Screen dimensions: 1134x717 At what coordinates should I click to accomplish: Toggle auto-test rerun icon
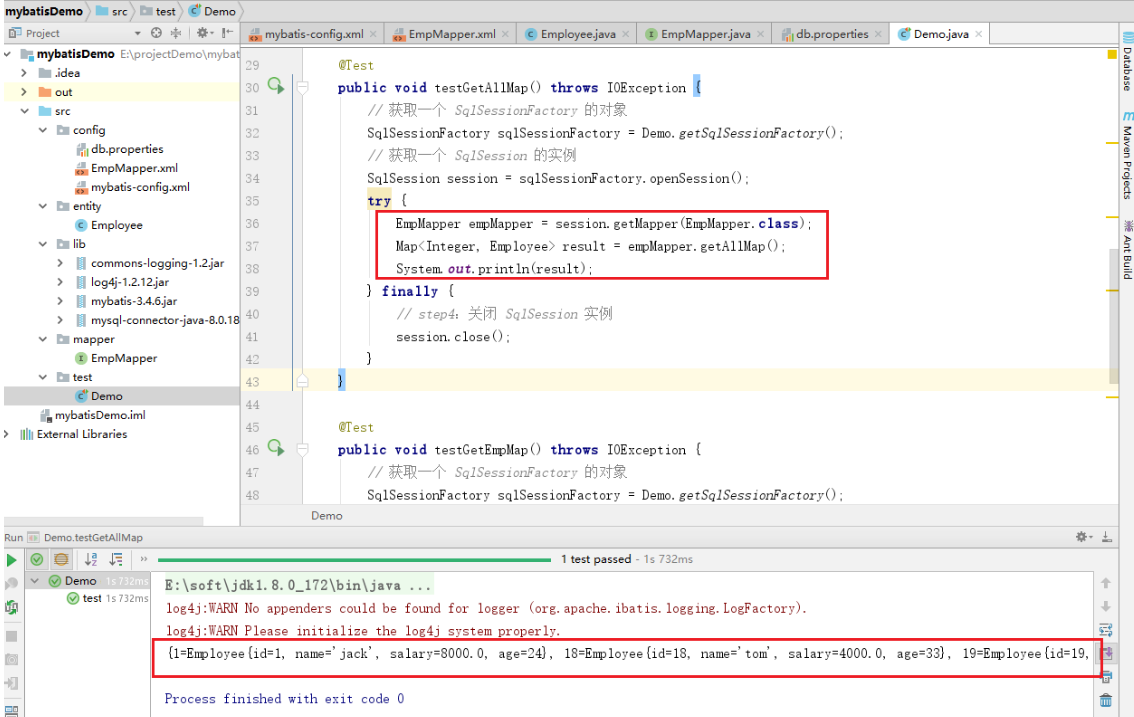click(x=11, y=608)
